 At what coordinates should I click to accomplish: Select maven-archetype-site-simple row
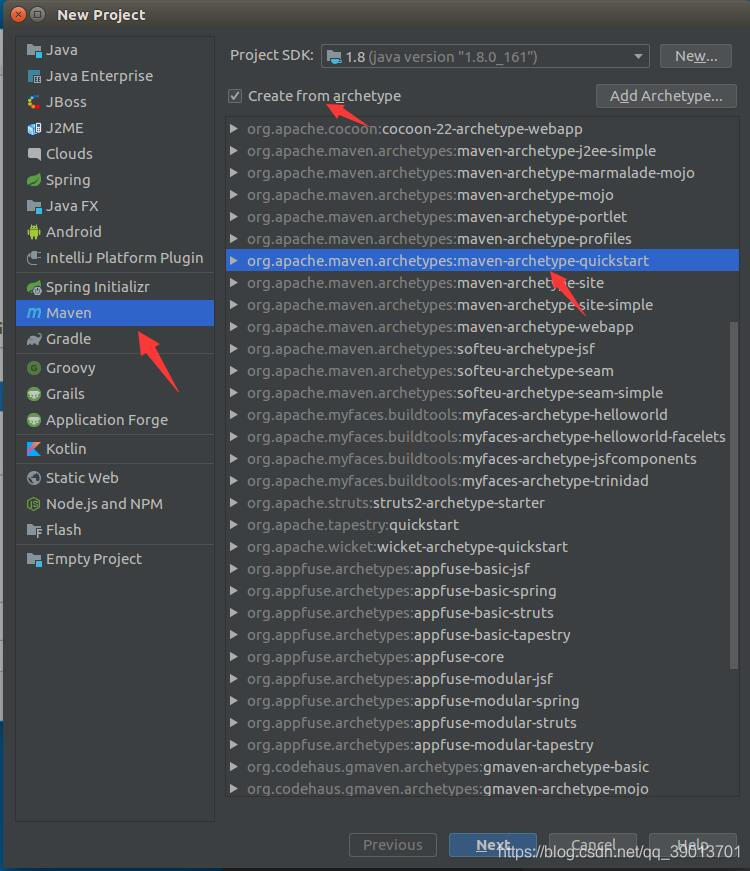click(482, 305)
